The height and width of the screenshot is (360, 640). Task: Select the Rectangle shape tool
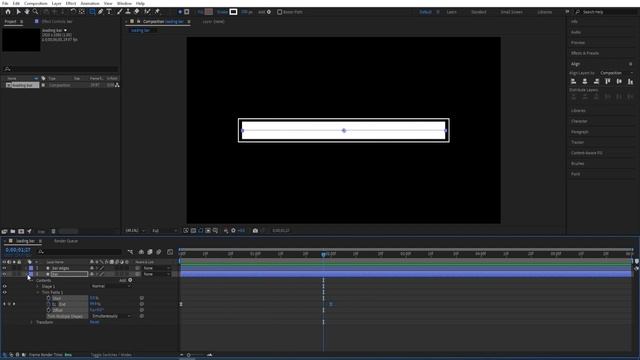93,12
